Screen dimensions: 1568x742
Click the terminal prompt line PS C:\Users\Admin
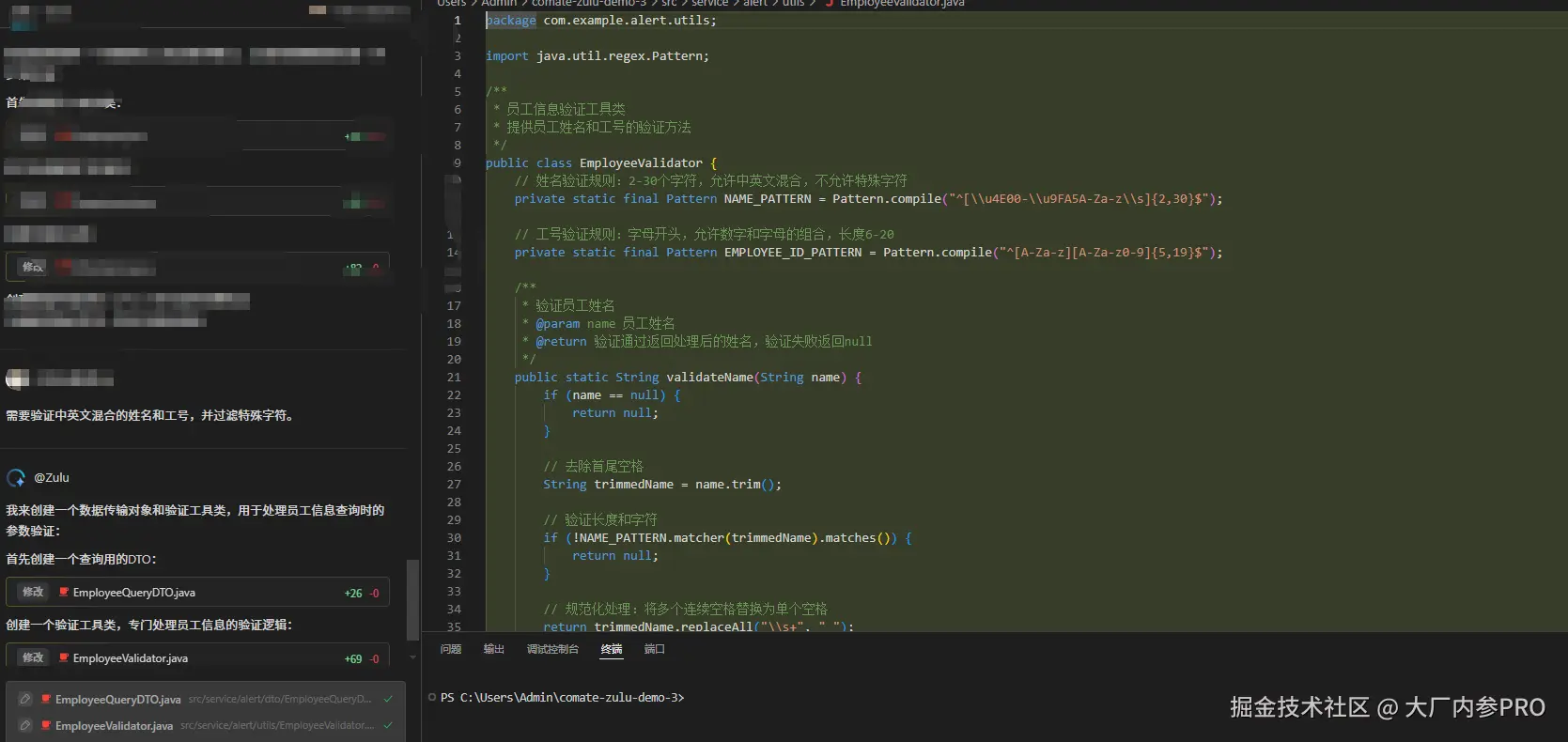point(562,698)
